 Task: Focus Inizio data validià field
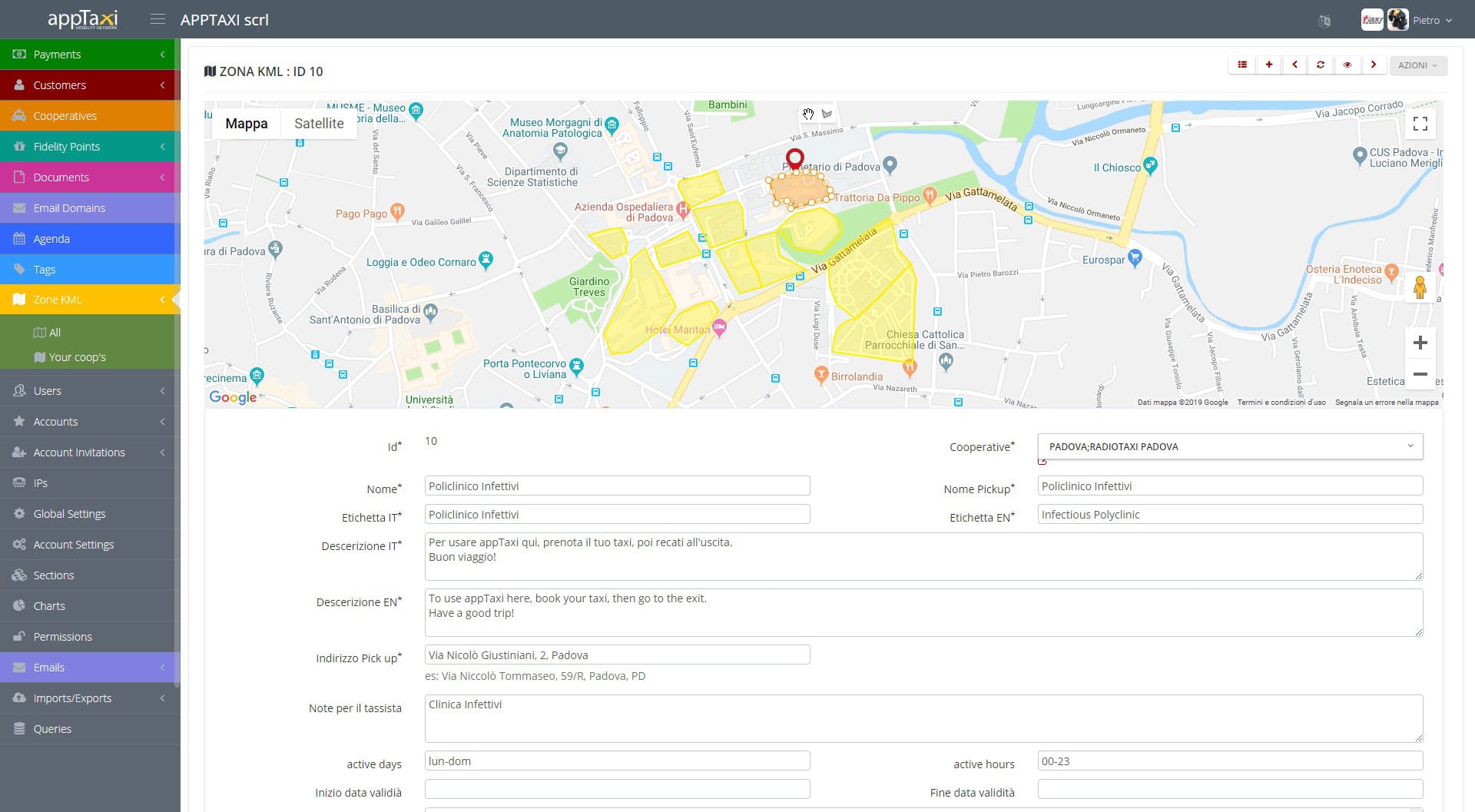coord(617,789)
